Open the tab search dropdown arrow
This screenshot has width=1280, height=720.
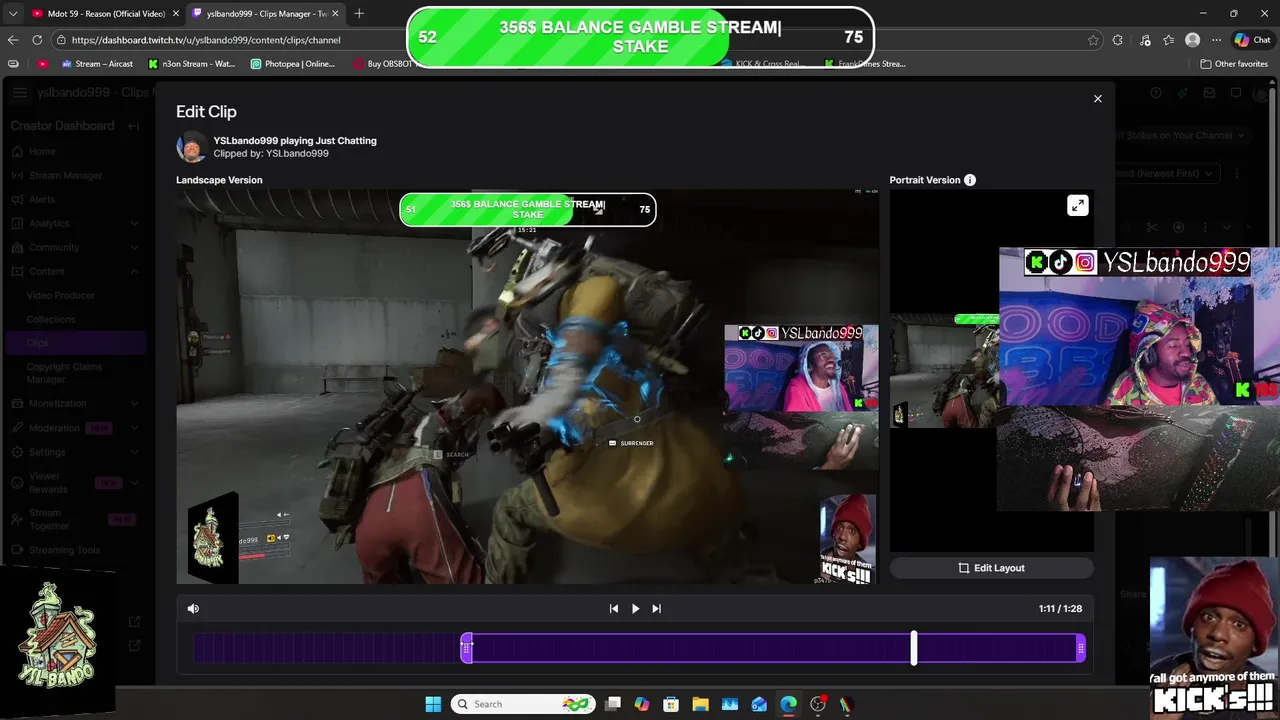[12, 14]
